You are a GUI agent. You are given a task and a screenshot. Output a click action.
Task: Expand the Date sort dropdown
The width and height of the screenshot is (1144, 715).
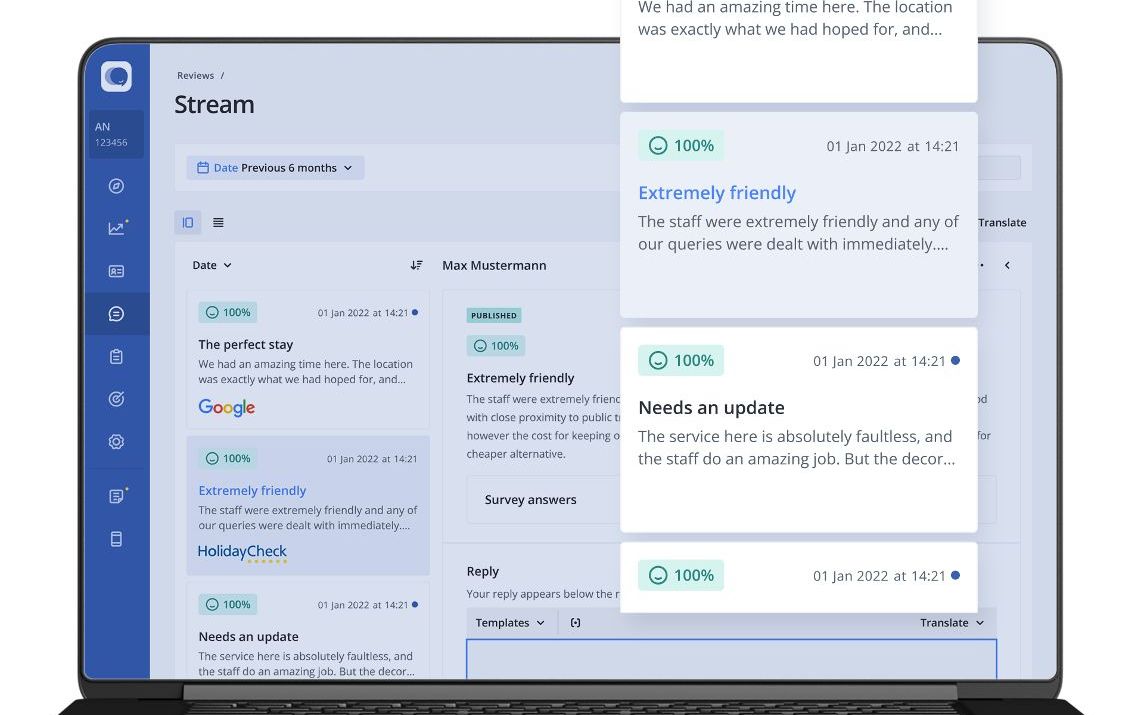pos(212,265)
